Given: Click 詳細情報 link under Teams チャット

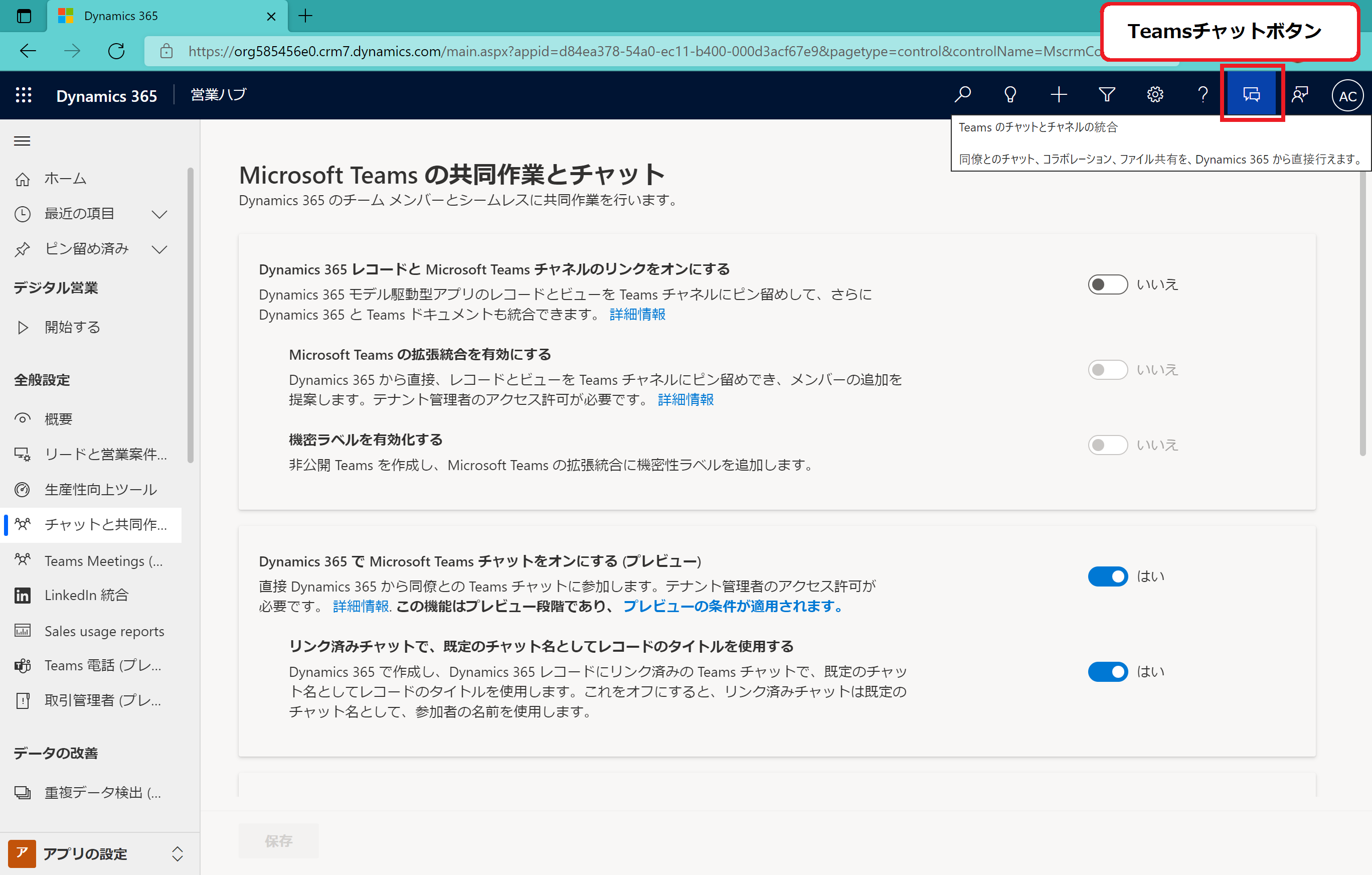Looking at the screenshot, I should [361, 606].
